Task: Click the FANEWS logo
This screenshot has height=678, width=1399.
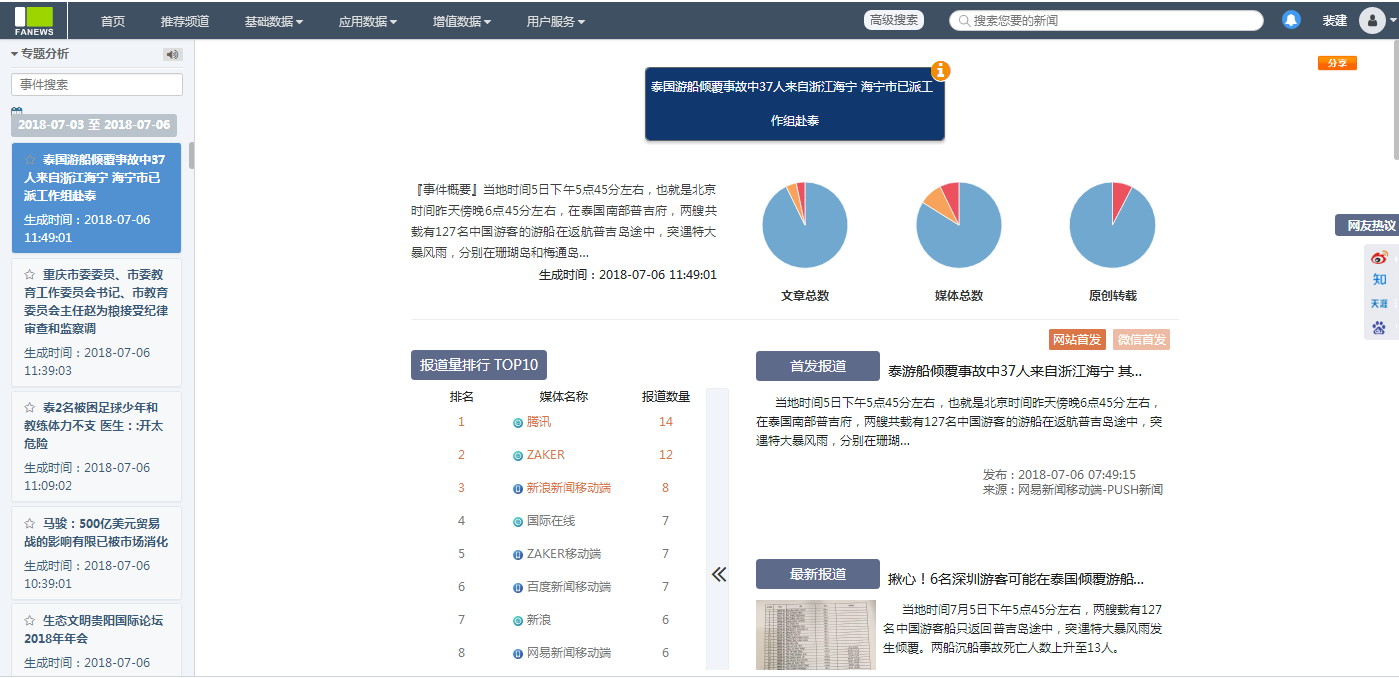Action: click(x=33, y=20)
